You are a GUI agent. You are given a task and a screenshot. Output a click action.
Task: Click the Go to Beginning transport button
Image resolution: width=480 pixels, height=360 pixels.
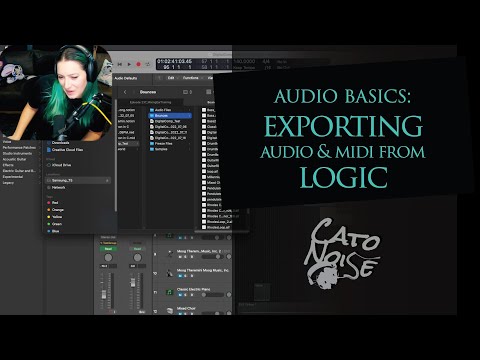click(120, 64)
